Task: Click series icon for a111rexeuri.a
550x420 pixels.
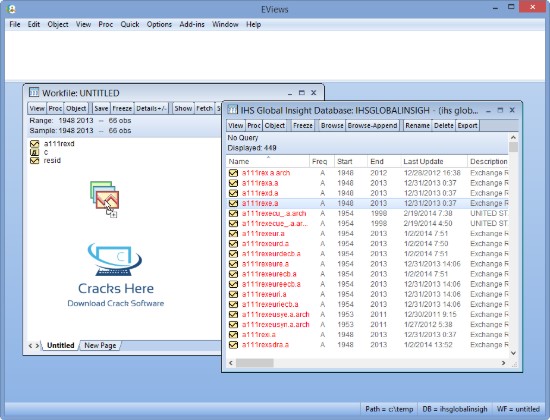Action: click(x=233, y=294)
